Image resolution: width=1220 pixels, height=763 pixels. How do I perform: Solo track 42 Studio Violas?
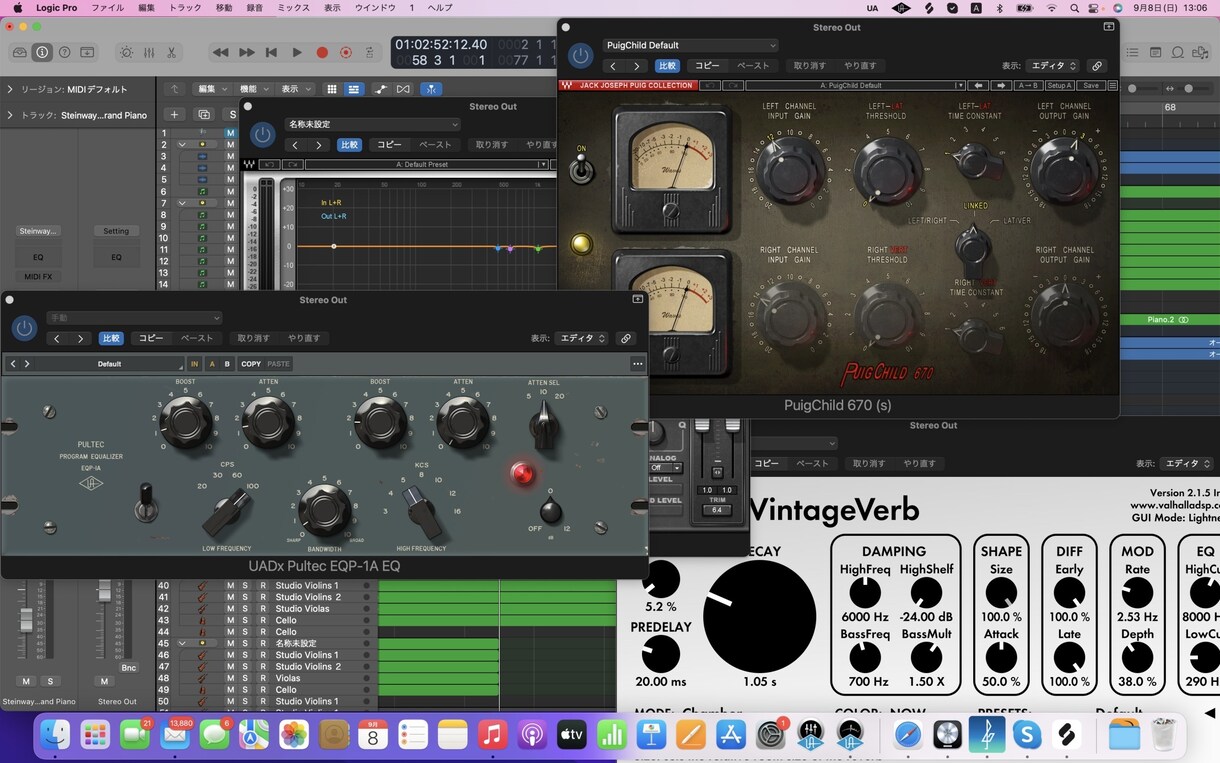[x=245, y=609]
